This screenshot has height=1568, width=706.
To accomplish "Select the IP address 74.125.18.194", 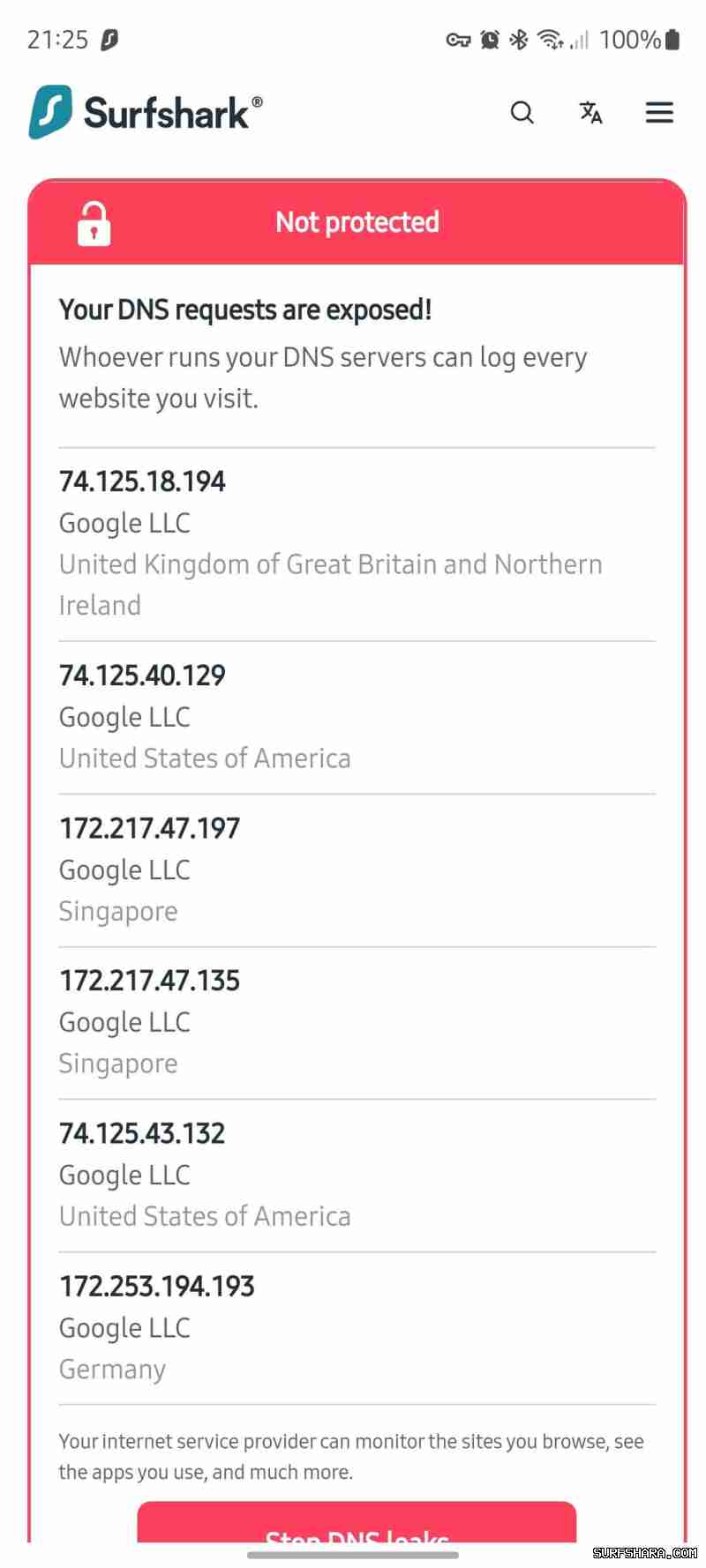I will pos(141,482).
